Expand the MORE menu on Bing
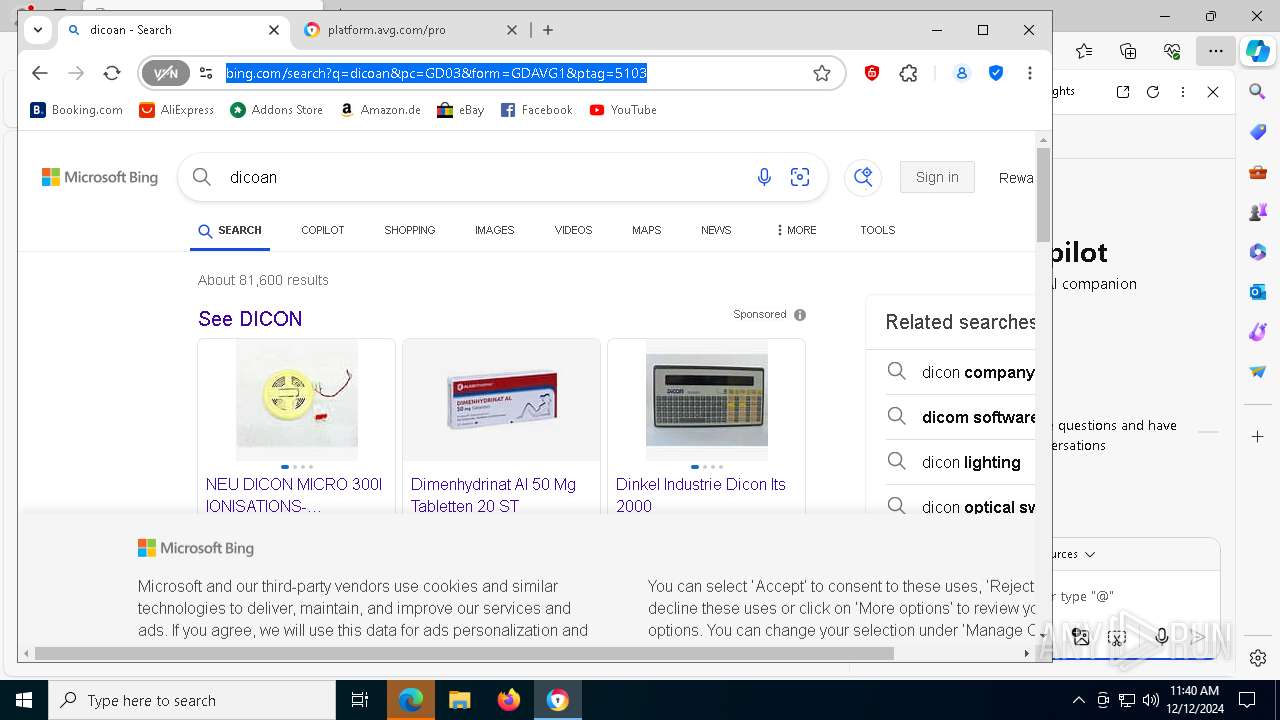Image resolution: width=1280 pixels, height=720 pixels. coord(796,230)
